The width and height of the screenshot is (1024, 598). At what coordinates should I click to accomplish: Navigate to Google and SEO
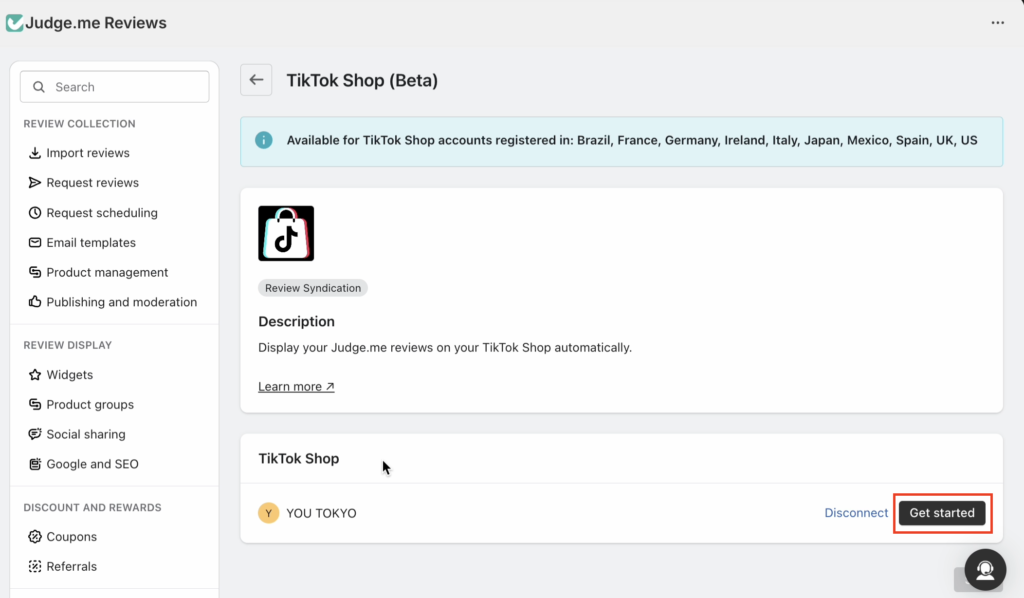(92, 464)
